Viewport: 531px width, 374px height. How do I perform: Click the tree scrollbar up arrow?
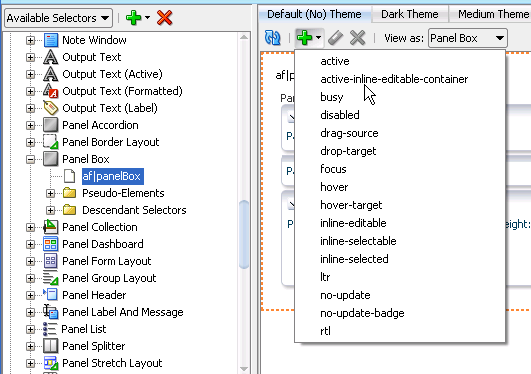click(x=244, y=37)
